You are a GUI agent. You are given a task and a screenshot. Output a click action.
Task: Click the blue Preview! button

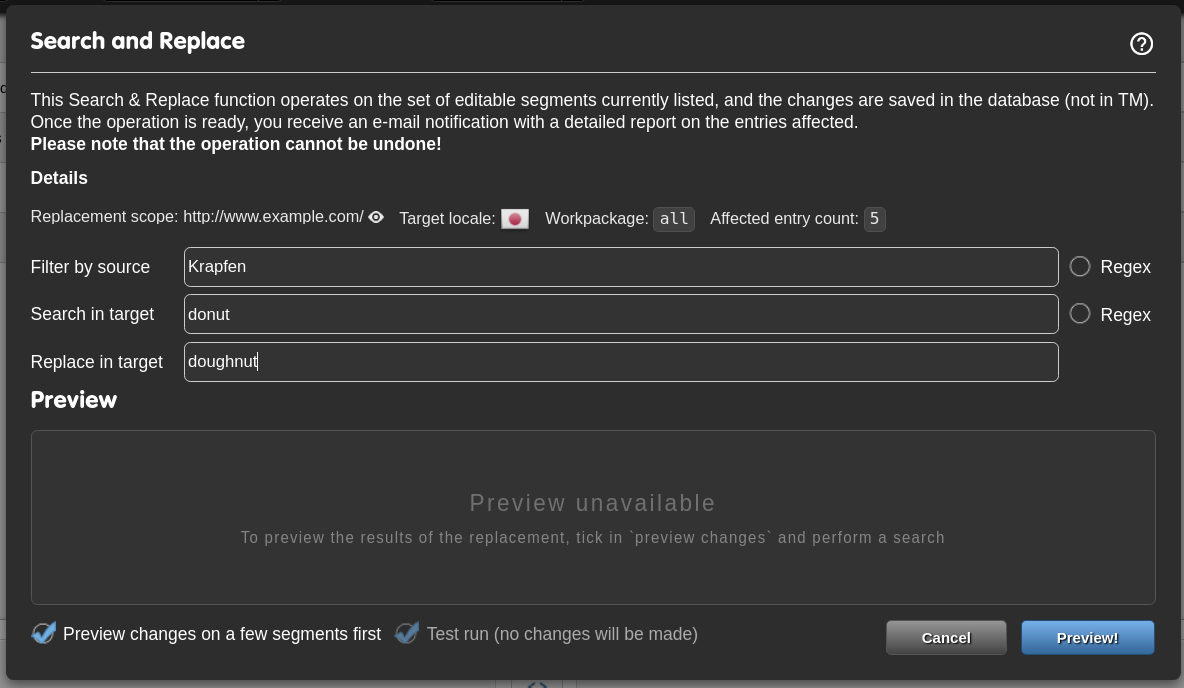[1087, 637]
